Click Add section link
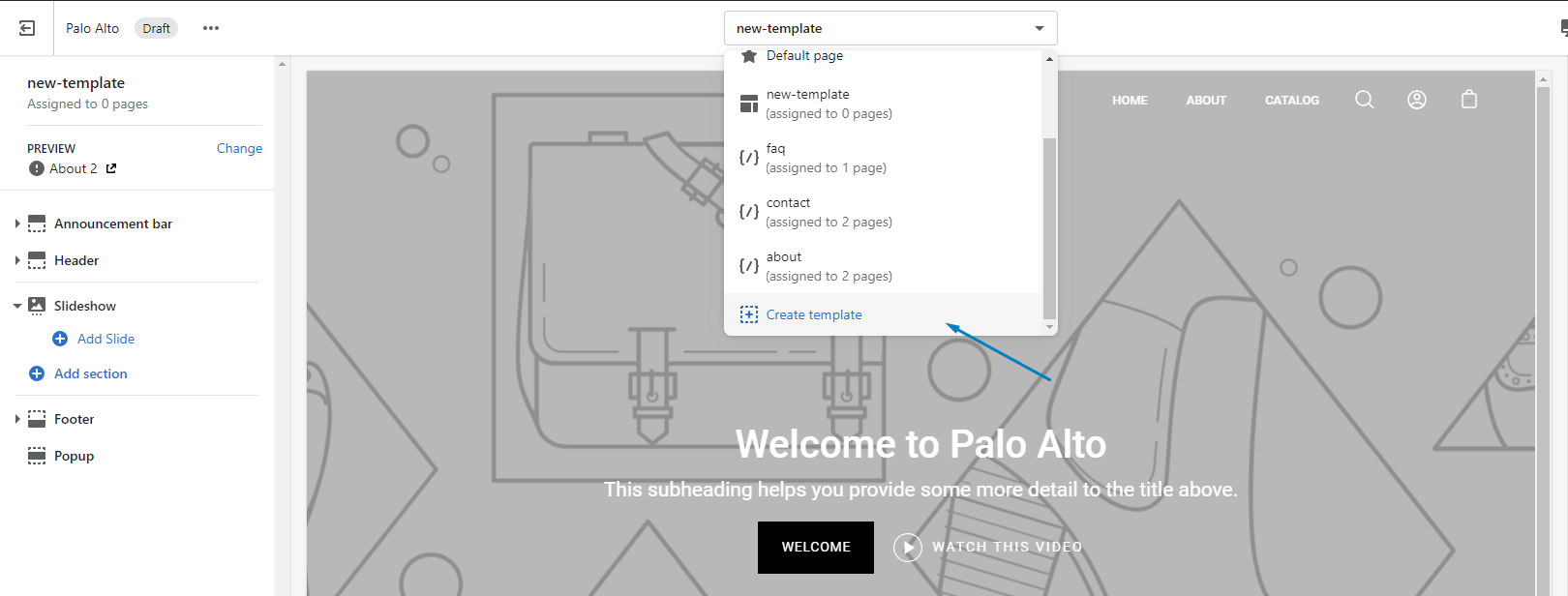The height and width of the screenshot is (596, 1568). click(x=91, y=373)
